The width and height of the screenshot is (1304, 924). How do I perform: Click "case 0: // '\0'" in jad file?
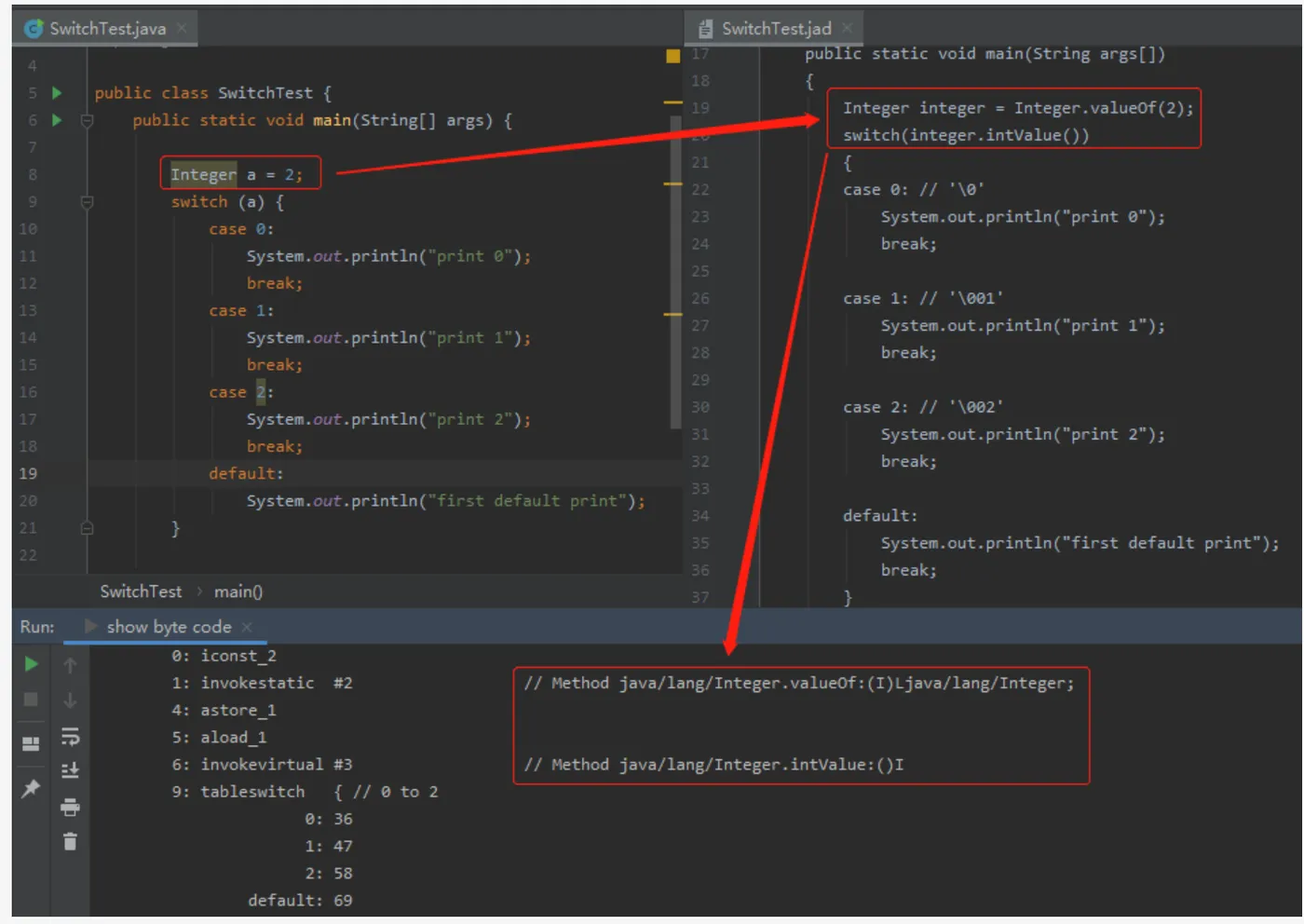pyautogui.click(x=914, y=190)
